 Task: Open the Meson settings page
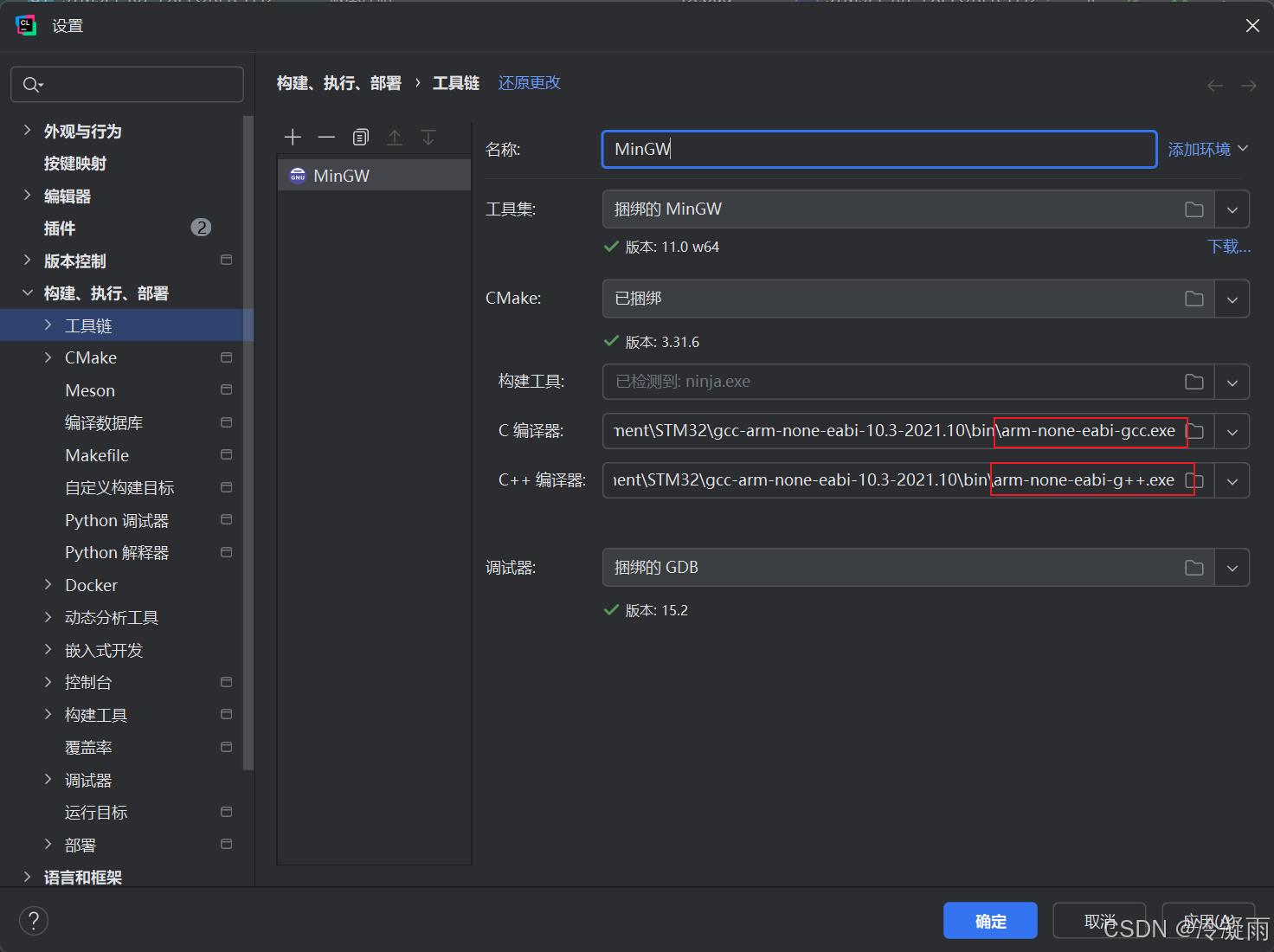(x=90, y=390)
